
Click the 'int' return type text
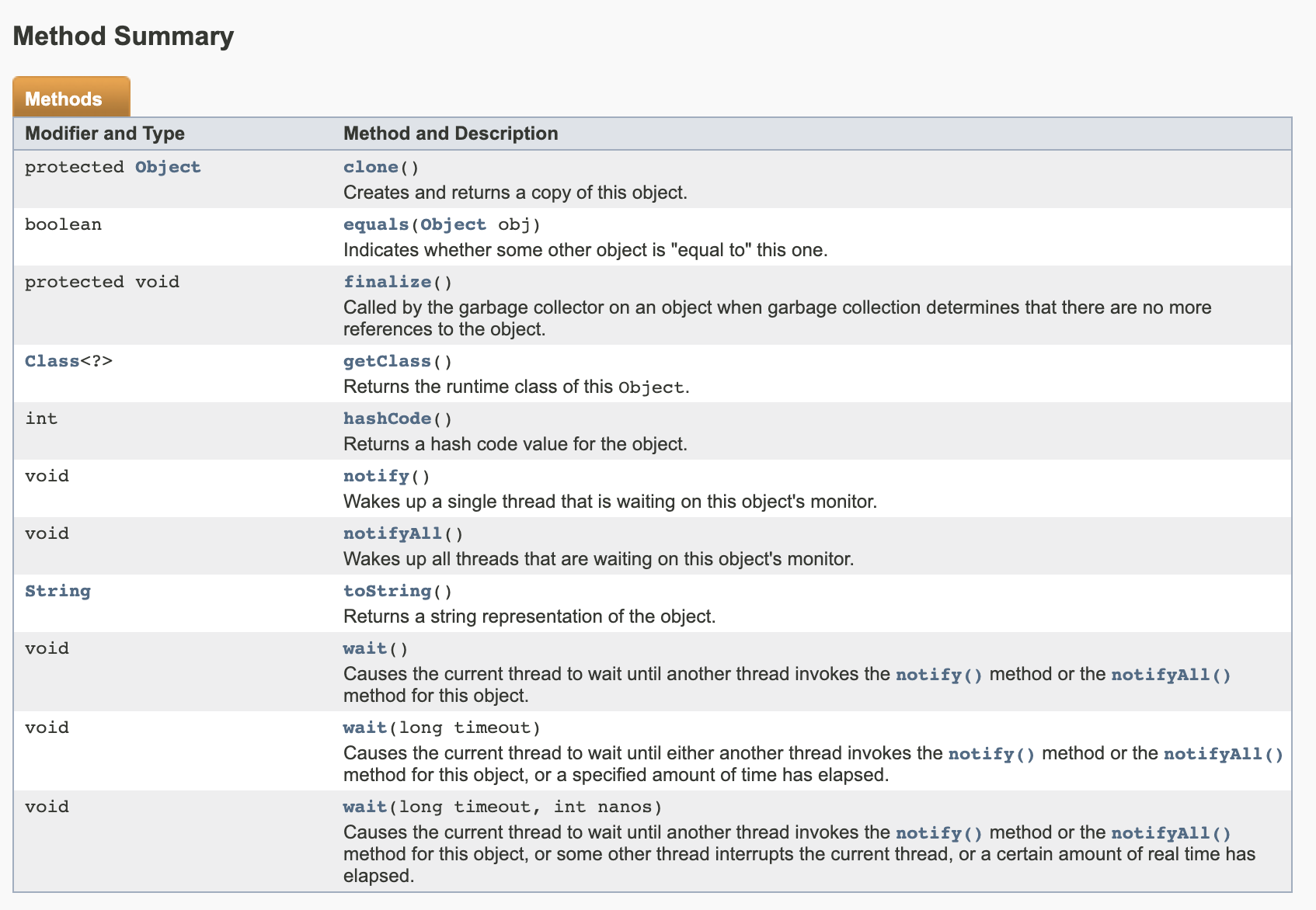41,419
